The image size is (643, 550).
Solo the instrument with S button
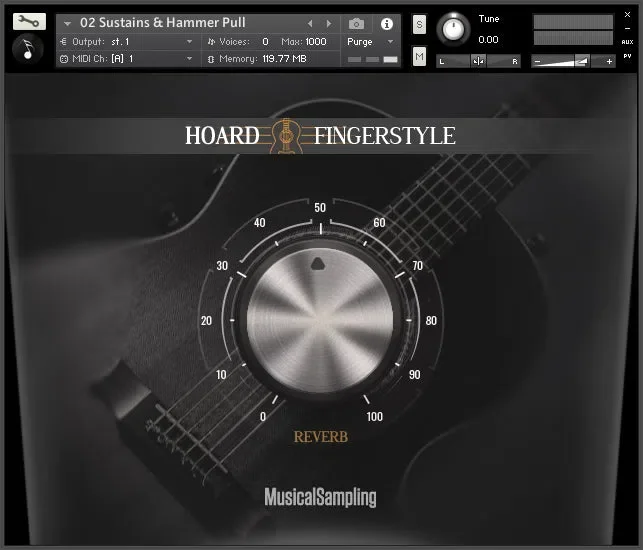click(419, 25)
